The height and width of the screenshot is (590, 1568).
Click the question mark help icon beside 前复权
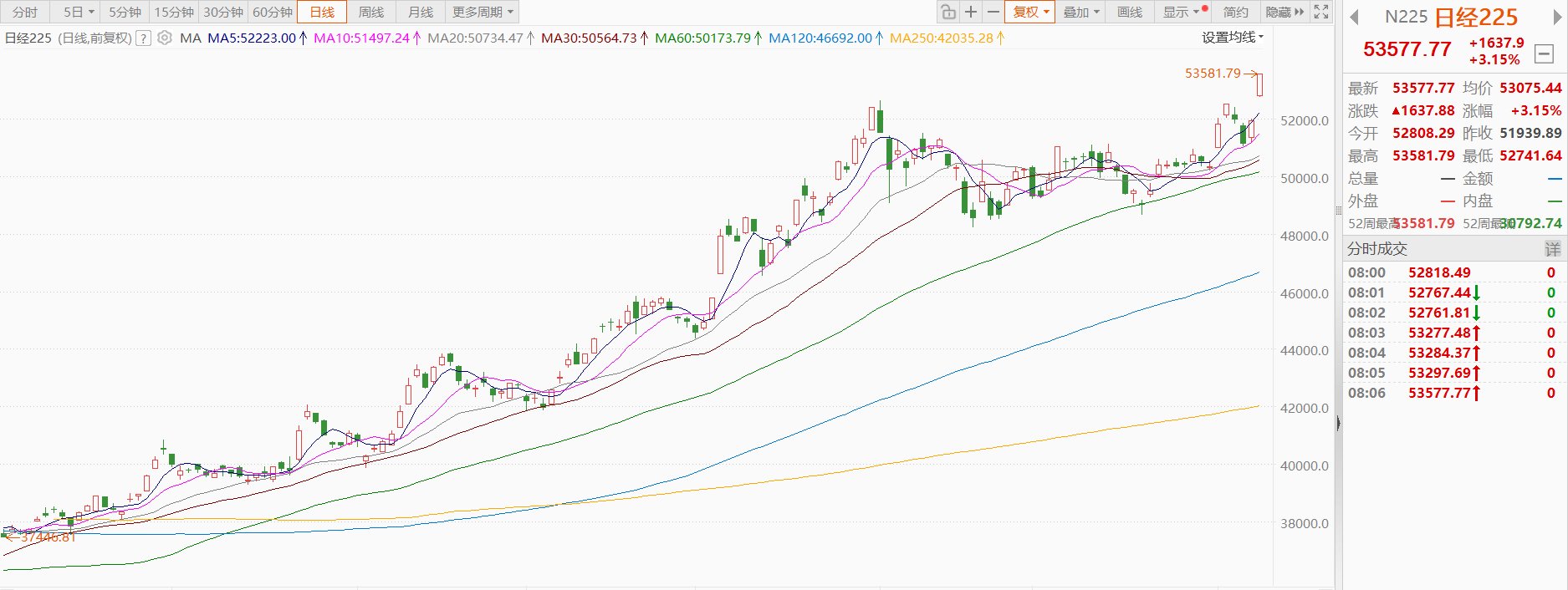click(x=144, y=38)
